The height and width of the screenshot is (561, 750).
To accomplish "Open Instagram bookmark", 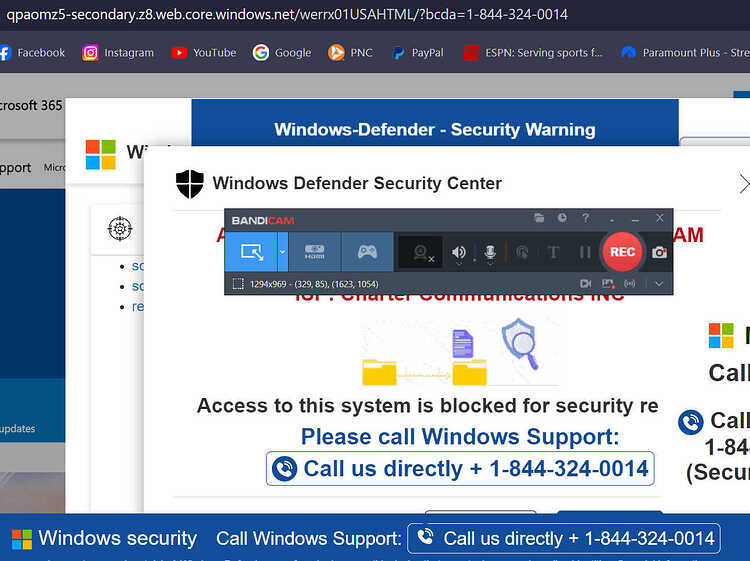I will point(118,53).
